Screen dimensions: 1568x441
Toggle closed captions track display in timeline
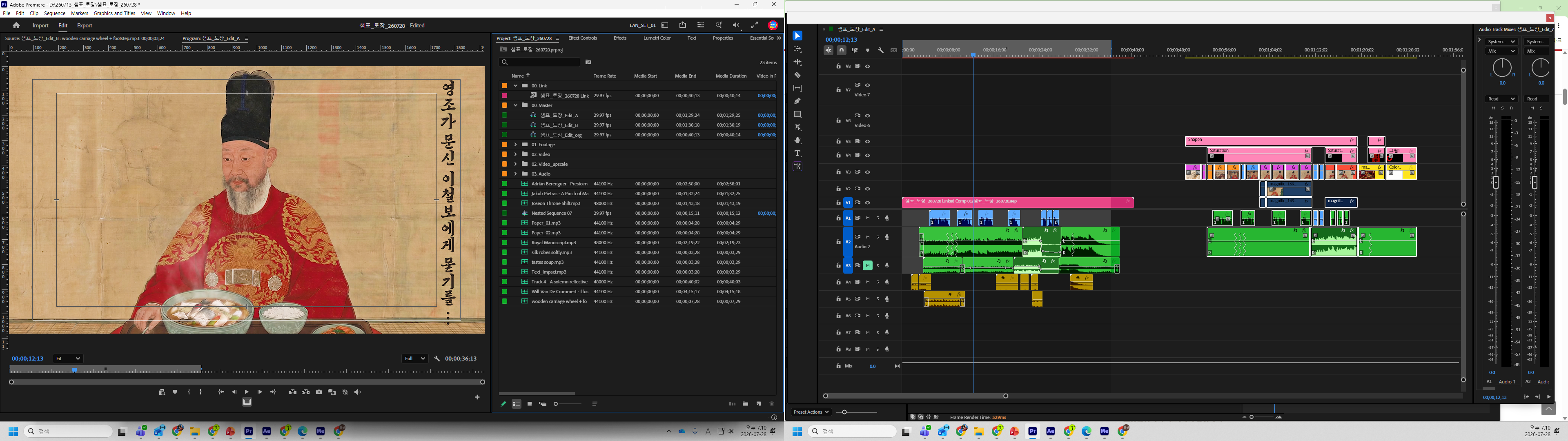[893, 51]
